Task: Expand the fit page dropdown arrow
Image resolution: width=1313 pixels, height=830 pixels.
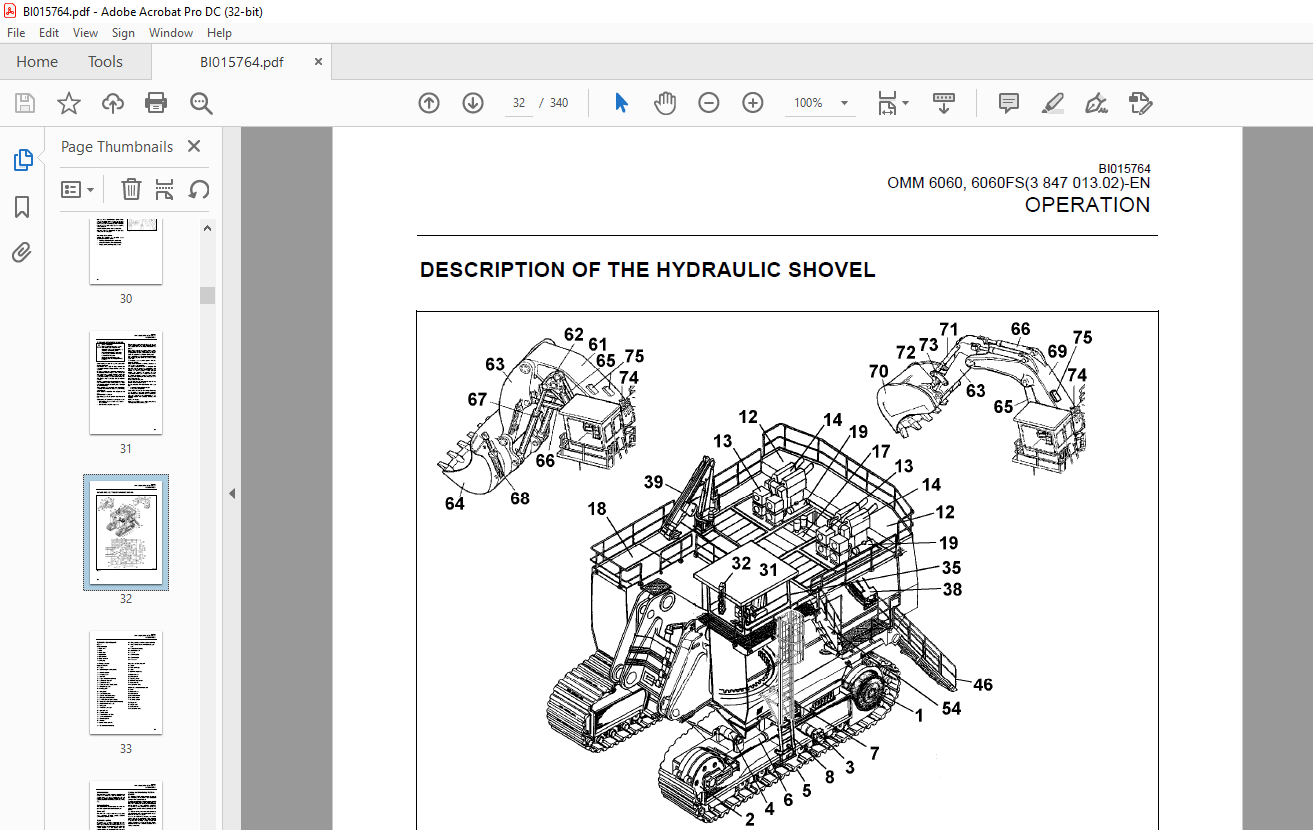Action: 905,103
